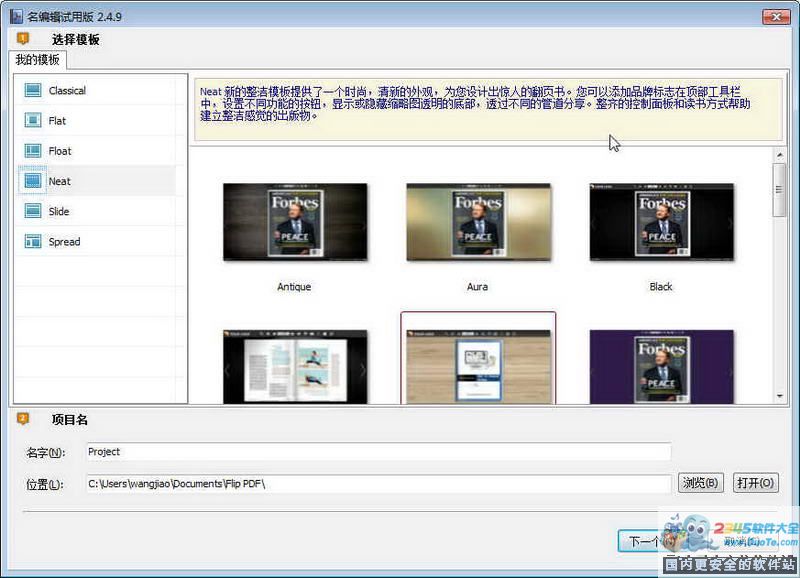Viewport: 800px width, 578px height.
Task: Open the 我的模板 tab
Action: pyautogui.click(x=37, y=60)
